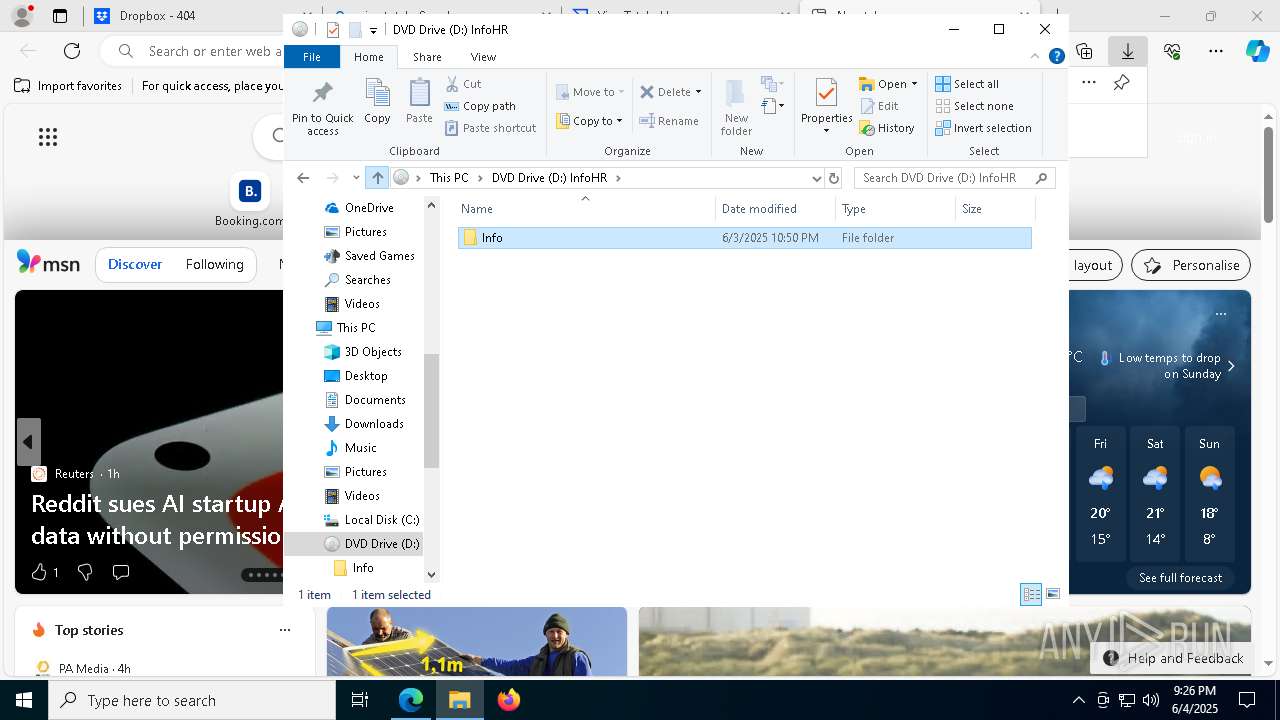Switch to the Home ribbon tab
The width and height of the screenshot is (1280, 720).
368,57
